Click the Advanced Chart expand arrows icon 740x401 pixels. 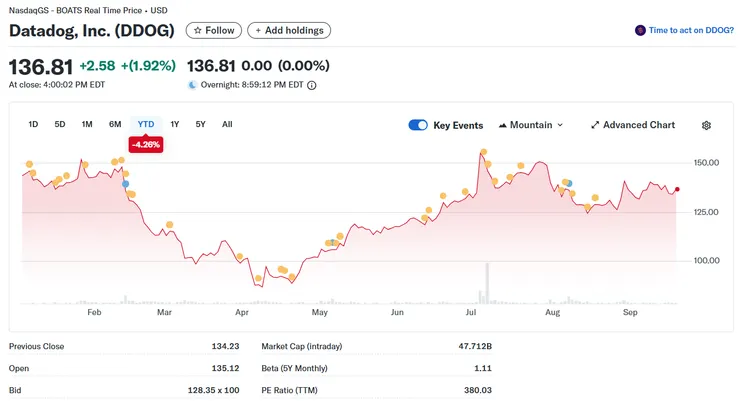click(x=595, y=125)
